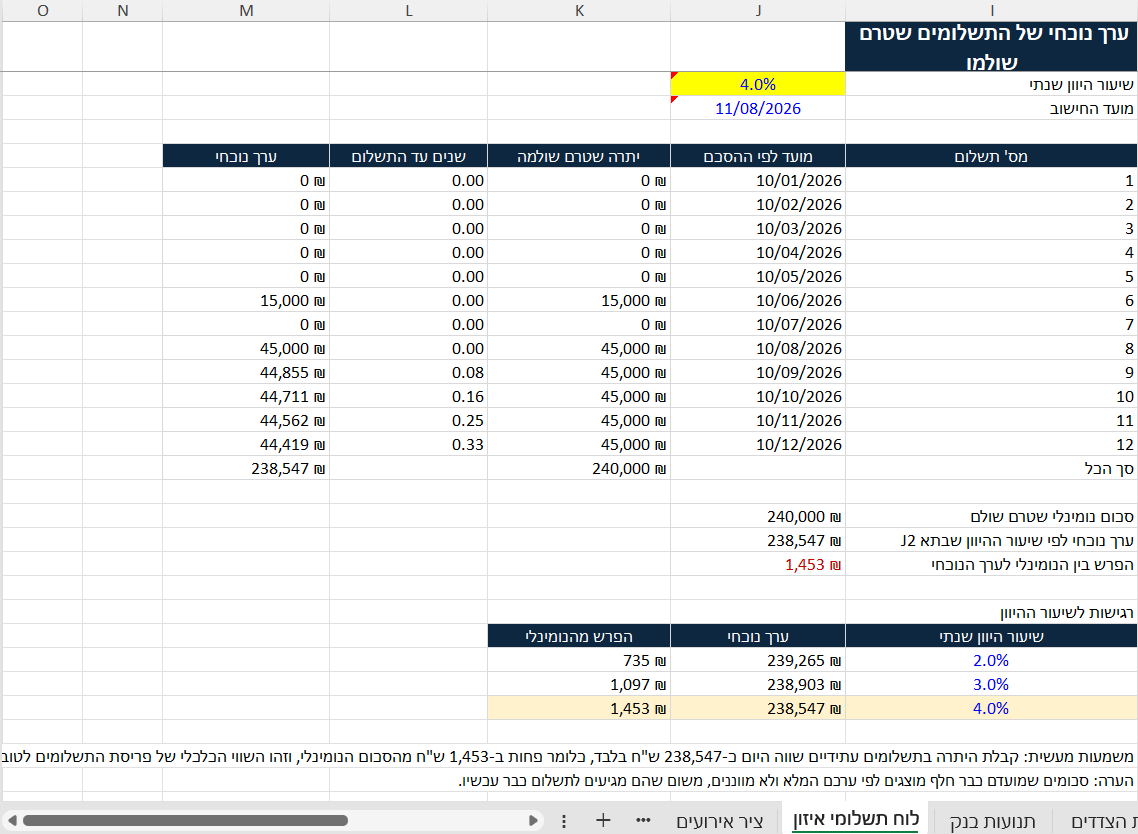Click the שנים עד התשלום table header
This screenshot has height=834, width=1138.
tap(409, 156)
